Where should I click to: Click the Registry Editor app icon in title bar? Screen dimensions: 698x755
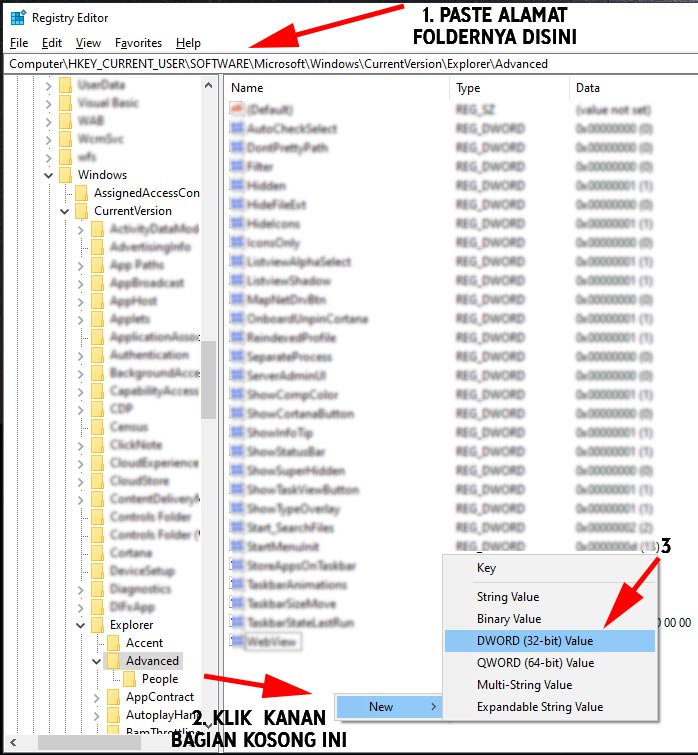point(18,17)
